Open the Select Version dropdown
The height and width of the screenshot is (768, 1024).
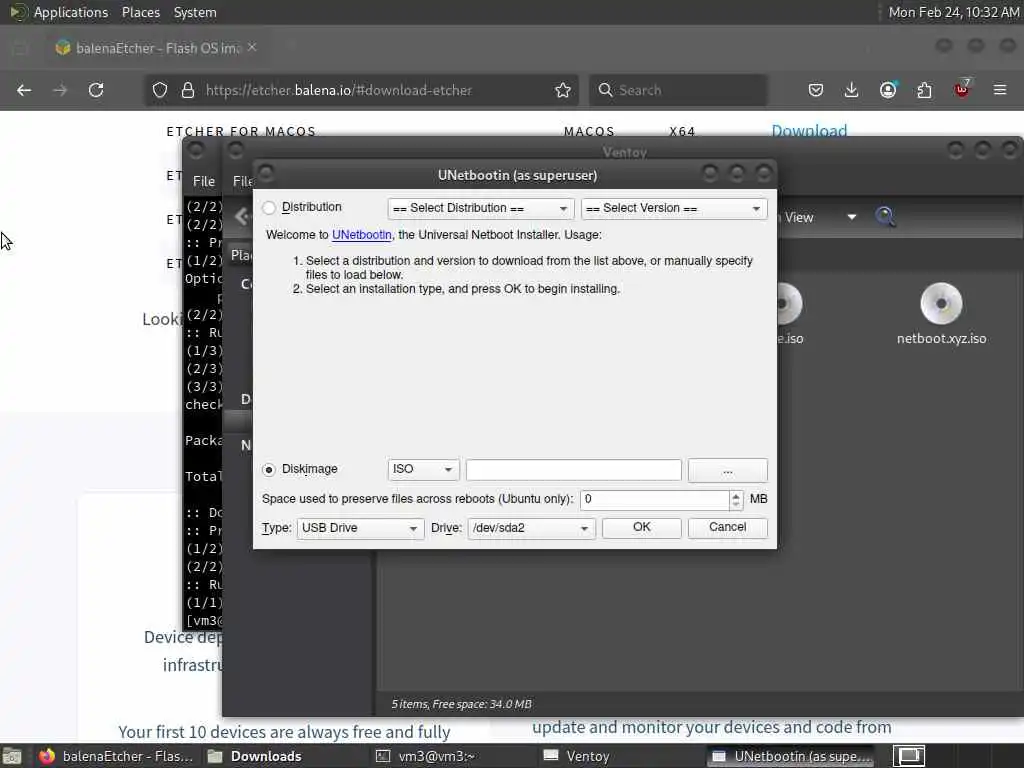pyautogui.click(x=674, y=208)
